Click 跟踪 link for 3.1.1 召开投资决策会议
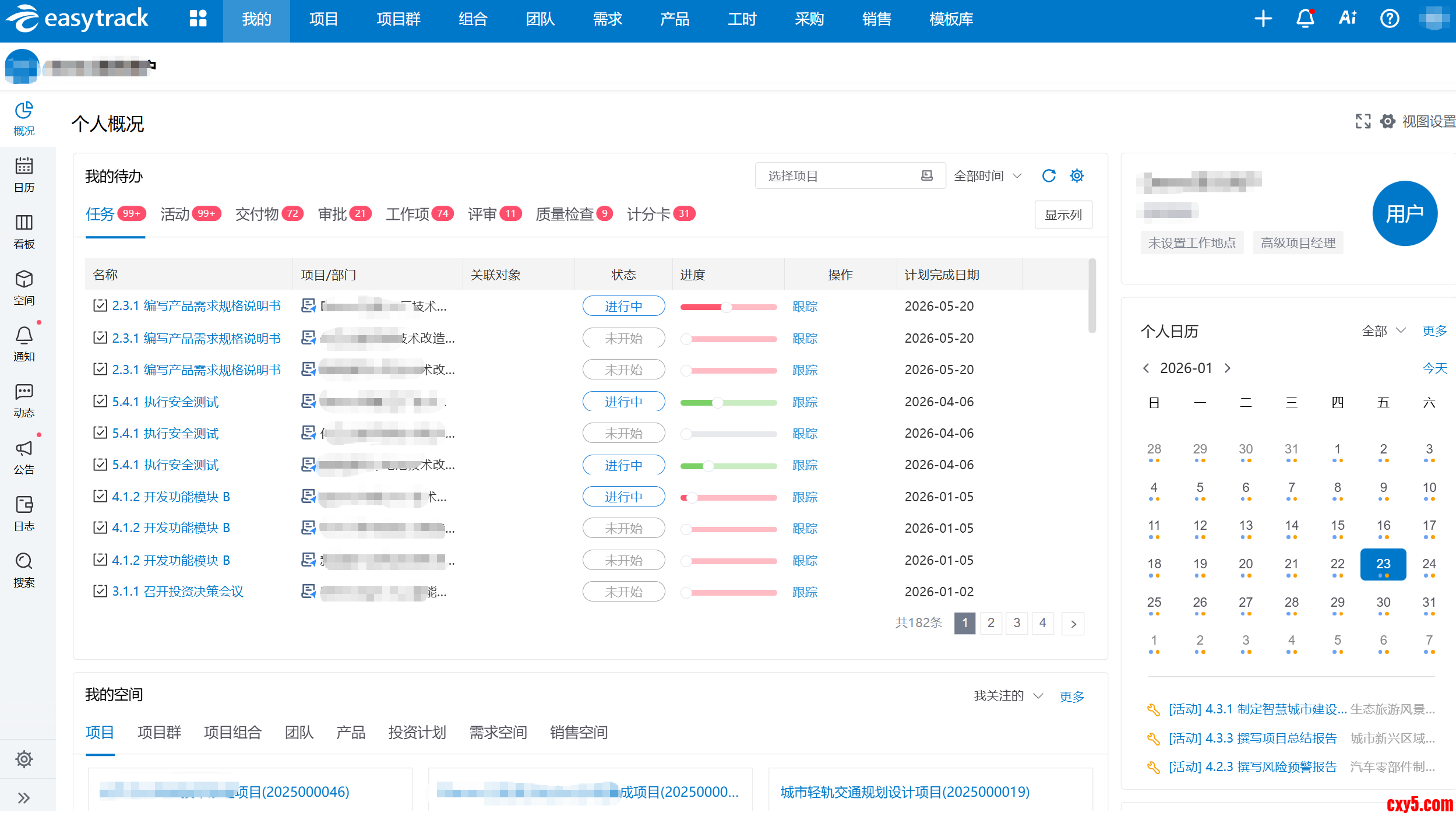 [805, 592]
